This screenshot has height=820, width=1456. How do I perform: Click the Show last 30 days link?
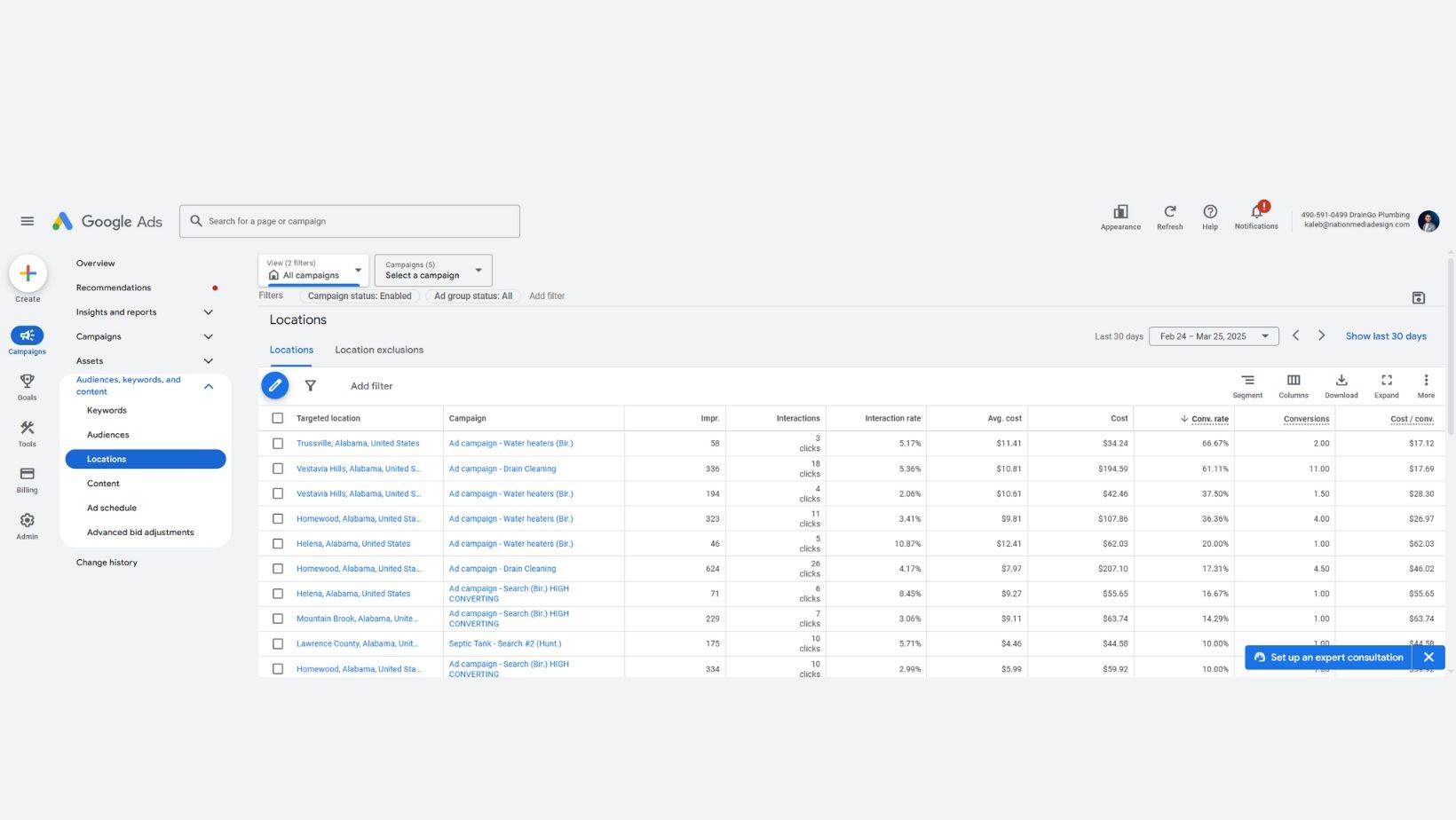tap(1386, 335)
